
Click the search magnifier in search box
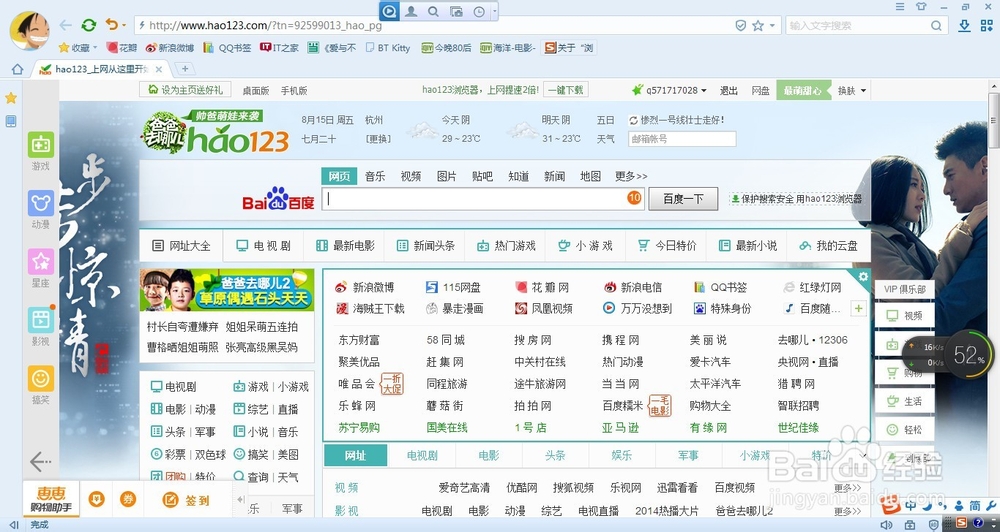[x=936, y=26]
